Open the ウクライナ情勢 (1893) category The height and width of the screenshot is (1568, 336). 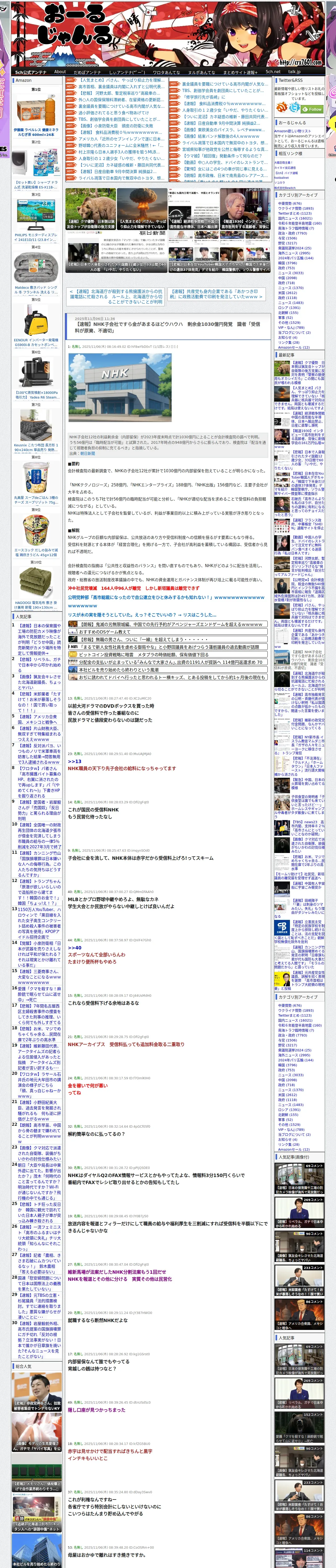click(295, 208)
